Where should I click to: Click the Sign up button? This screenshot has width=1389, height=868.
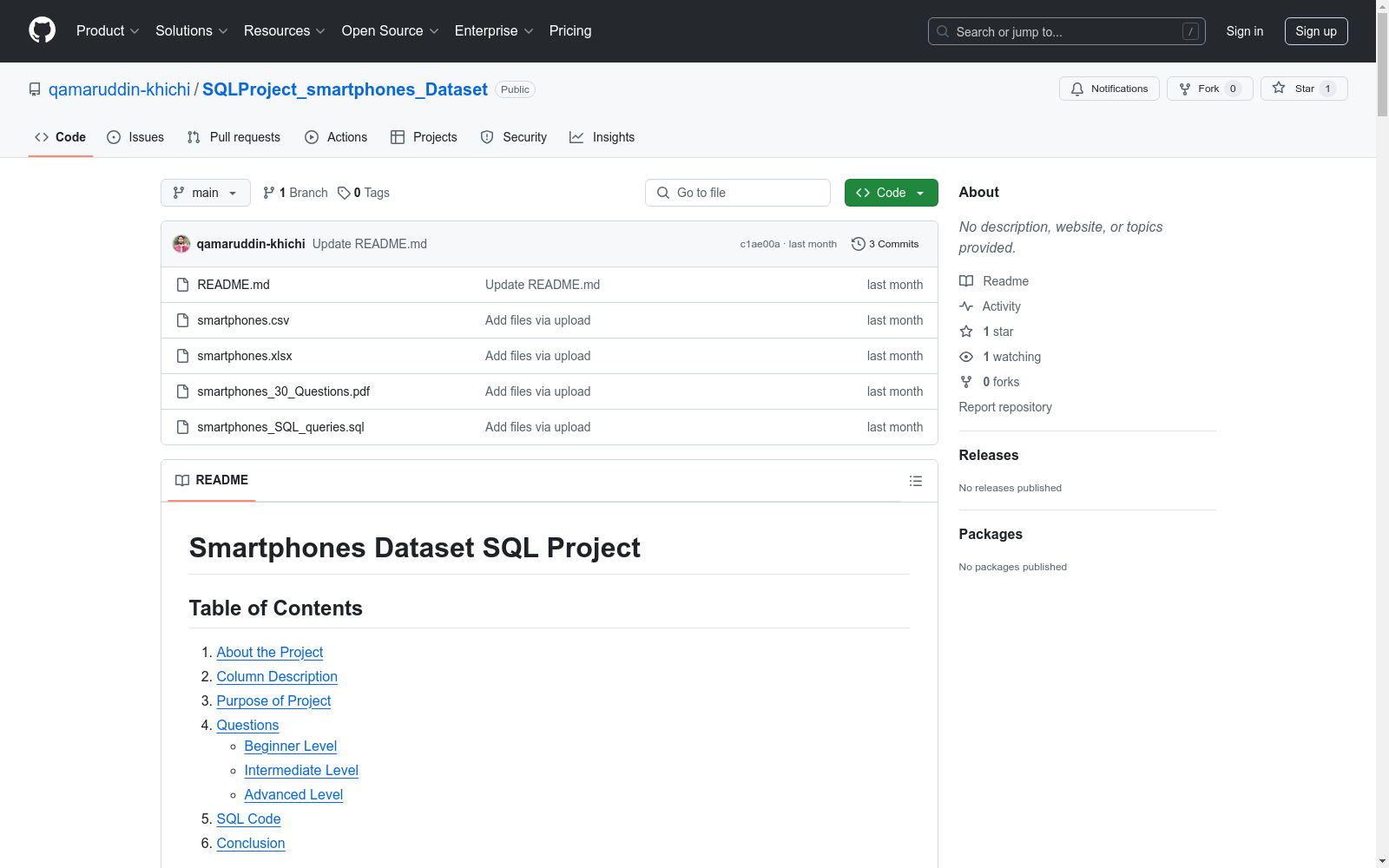pos(1316,31)
